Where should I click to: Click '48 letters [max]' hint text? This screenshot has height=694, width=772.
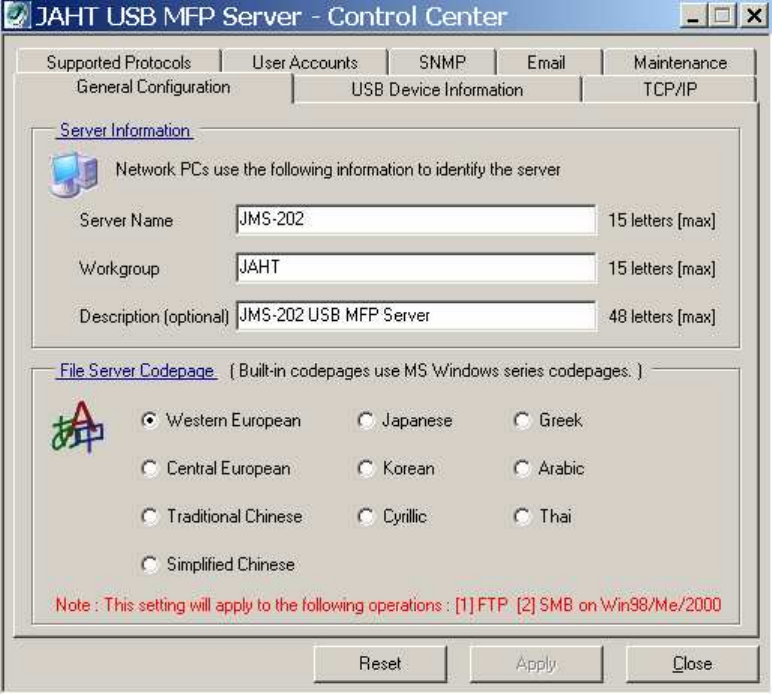click(662, 316)
